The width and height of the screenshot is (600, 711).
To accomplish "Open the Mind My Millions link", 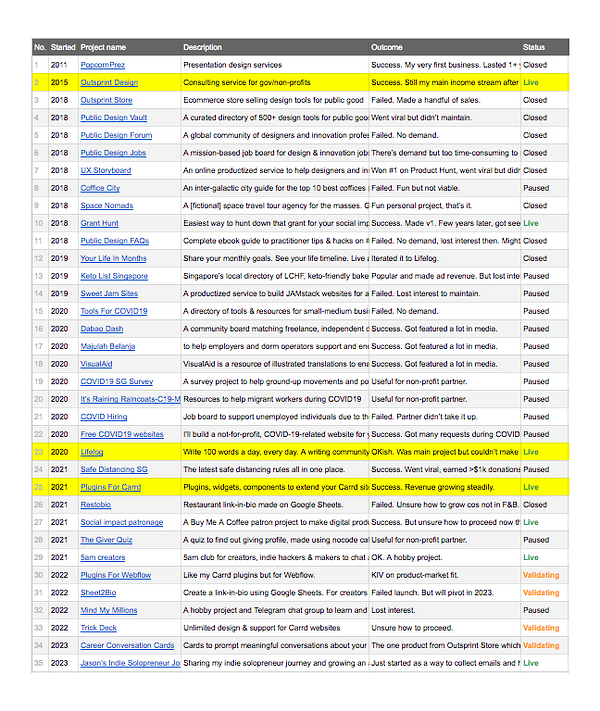I will tap(109, 610).
